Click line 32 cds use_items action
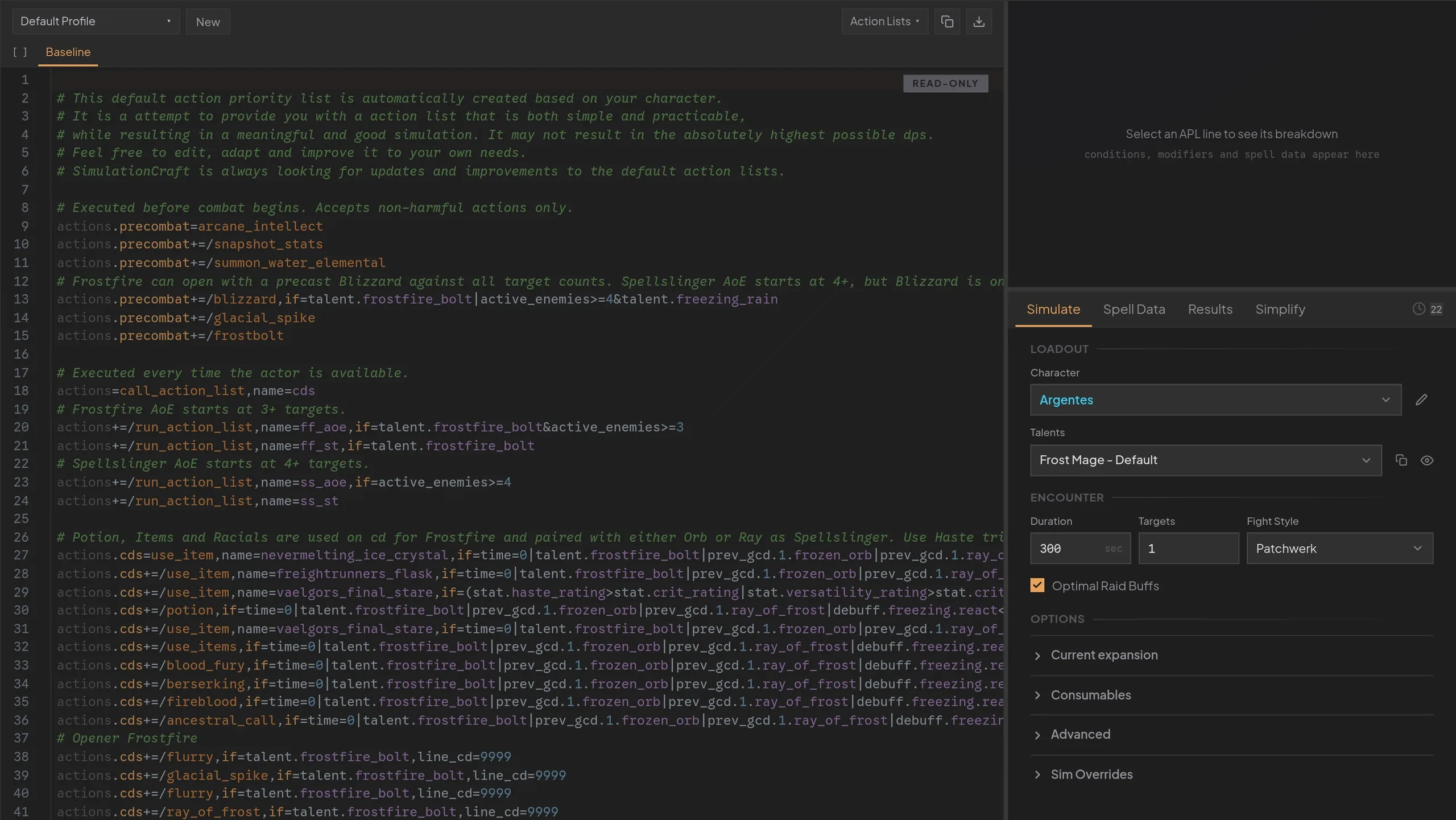Image resolution: width=1456 pixels, height=820 pixels. point(530,647)
